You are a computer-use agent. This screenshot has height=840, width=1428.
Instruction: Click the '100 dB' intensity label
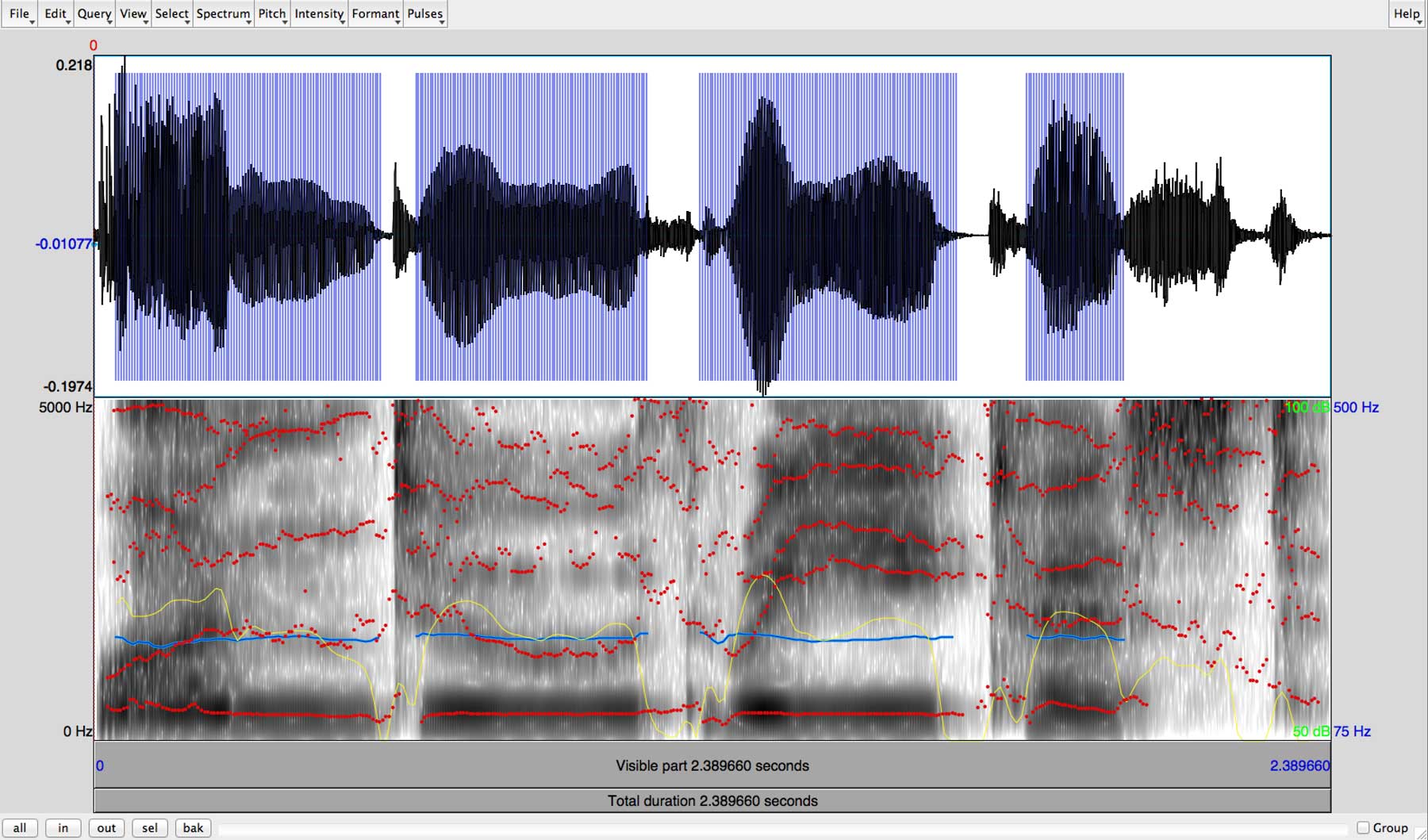click(x=1307, y=408)
